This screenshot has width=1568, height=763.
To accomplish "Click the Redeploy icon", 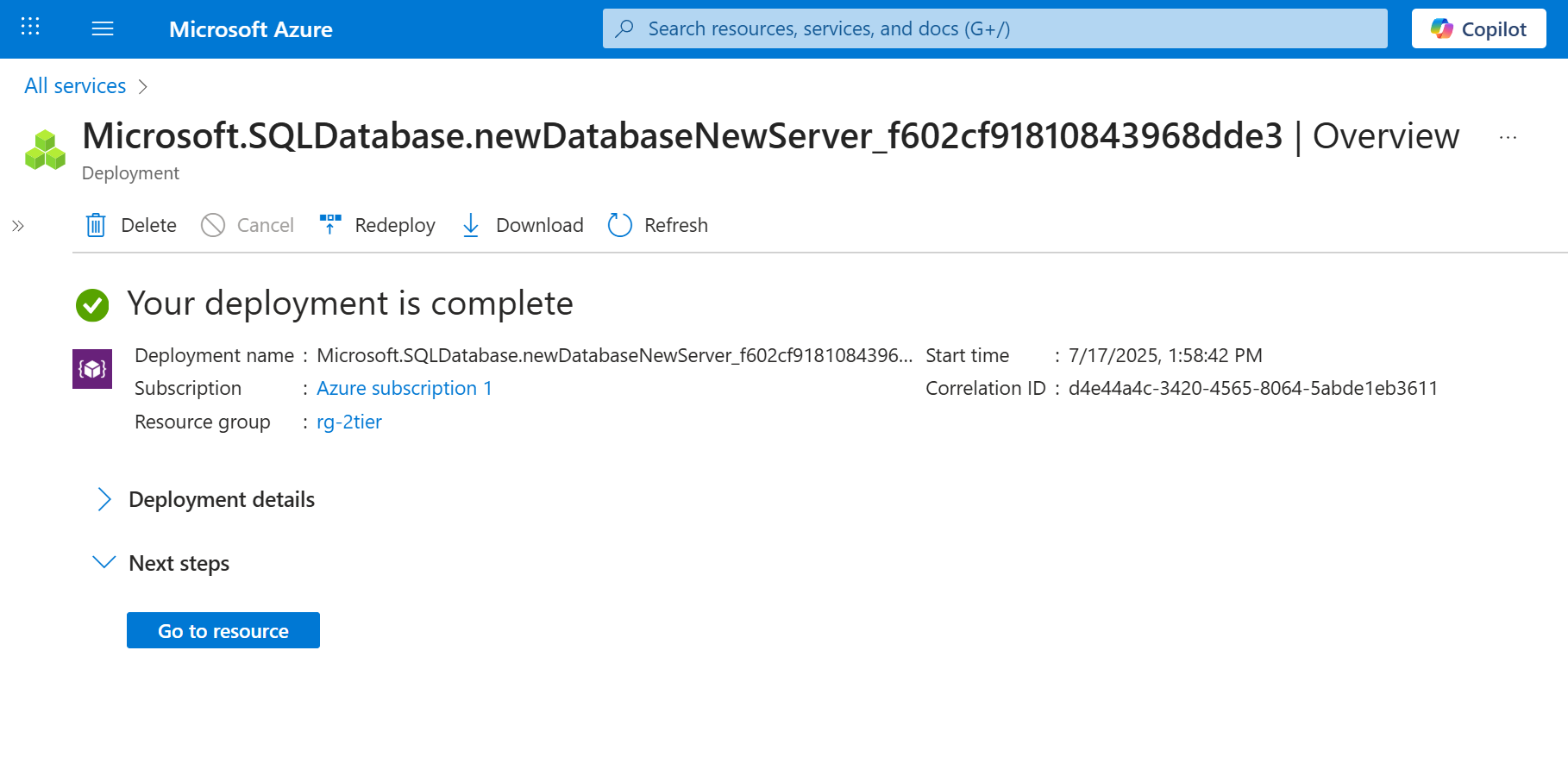I will [x=330, y=225].
